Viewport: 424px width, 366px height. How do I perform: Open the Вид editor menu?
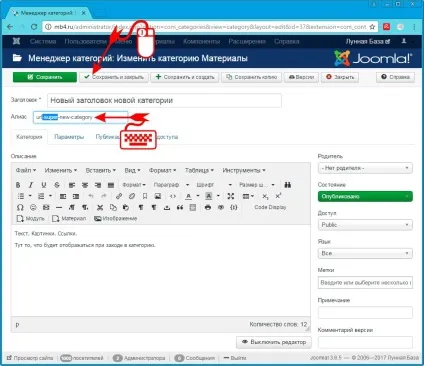tap(132, 170)
